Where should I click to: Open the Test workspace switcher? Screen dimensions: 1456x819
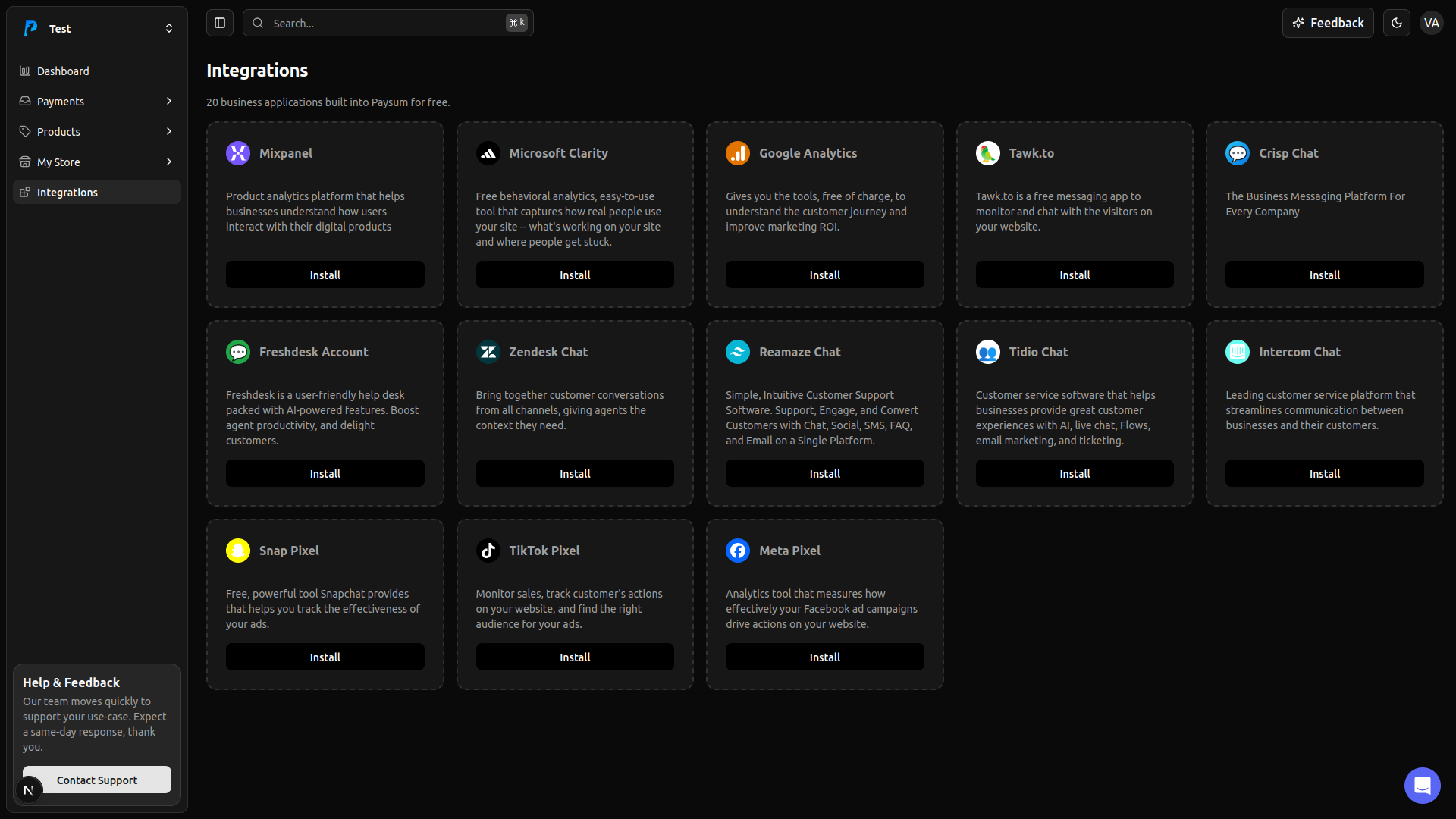coord(97,29)
